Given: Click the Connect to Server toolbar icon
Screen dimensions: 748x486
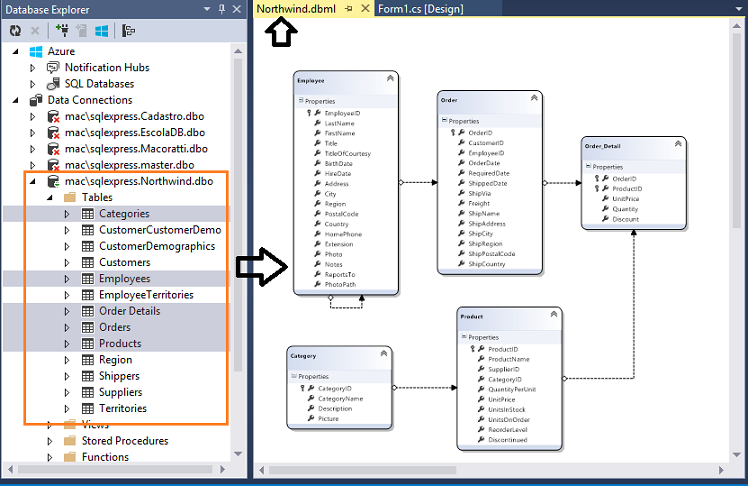Looking at the screenshot, I should (82, 31).
